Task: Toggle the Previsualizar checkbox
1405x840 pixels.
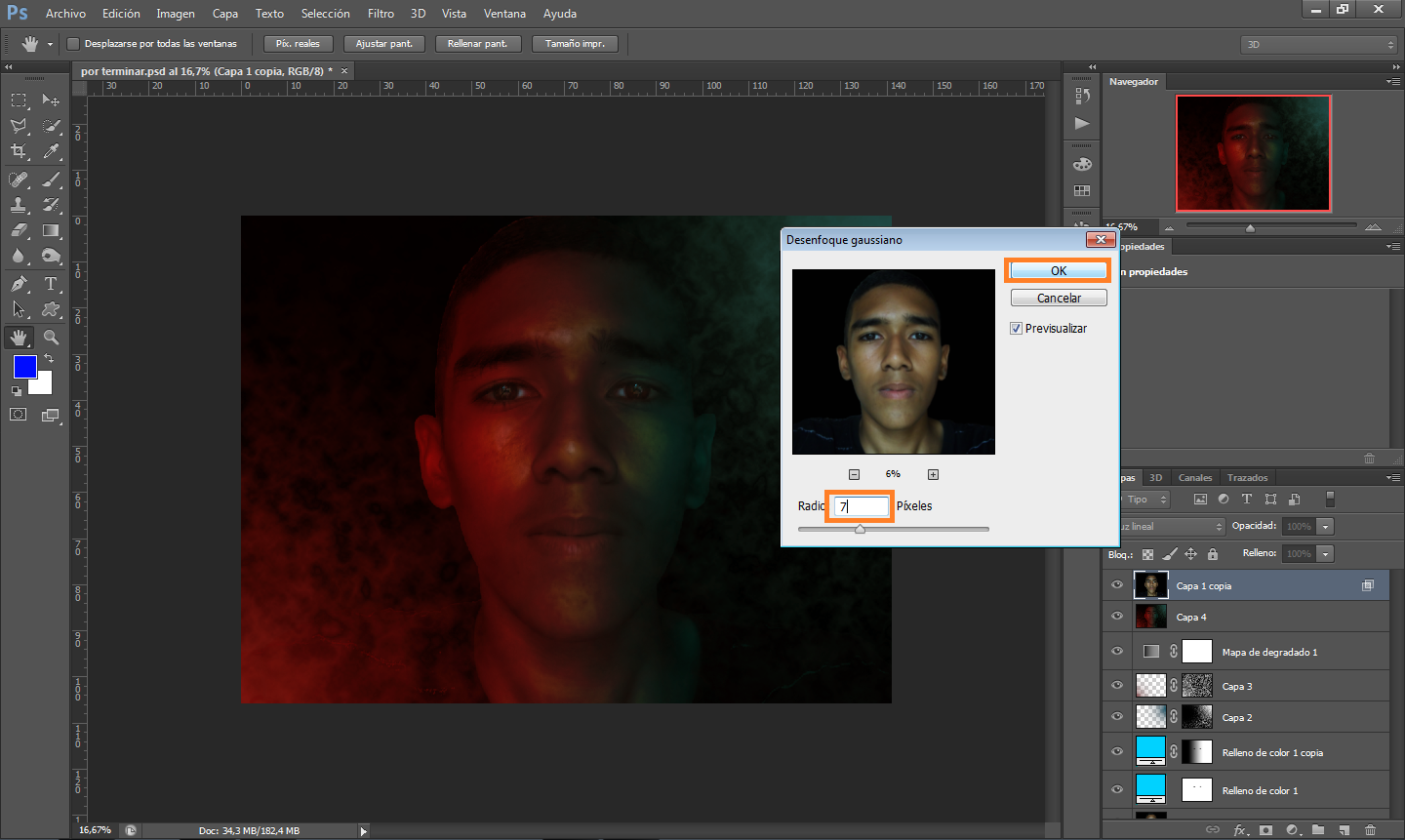Action: [x=1016, y=329]
